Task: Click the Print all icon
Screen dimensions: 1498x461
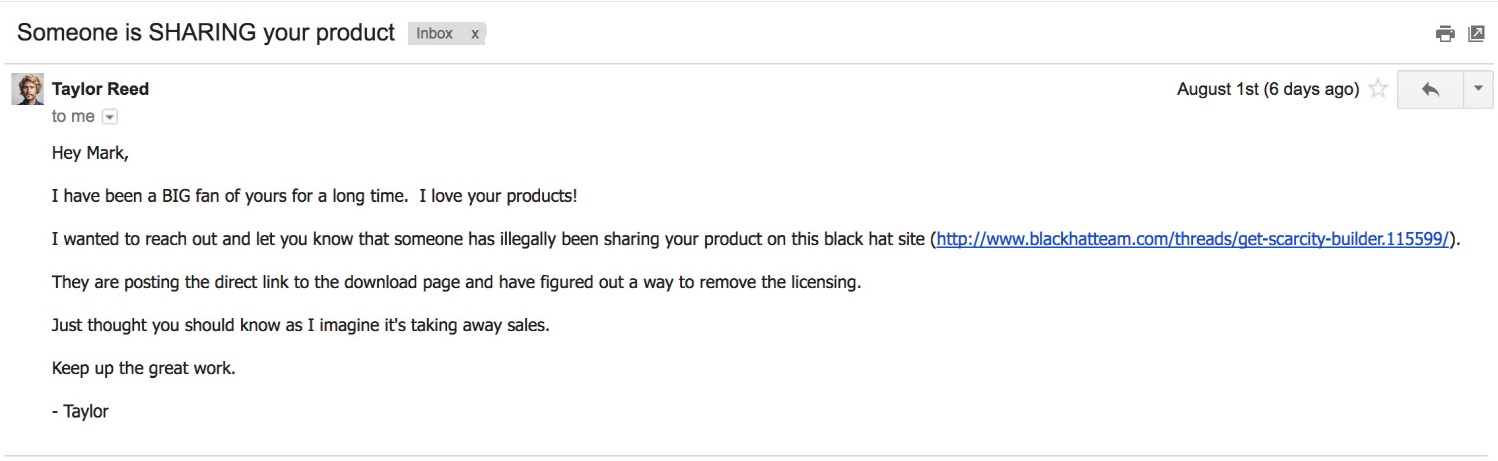Action: pos(1445,34)
